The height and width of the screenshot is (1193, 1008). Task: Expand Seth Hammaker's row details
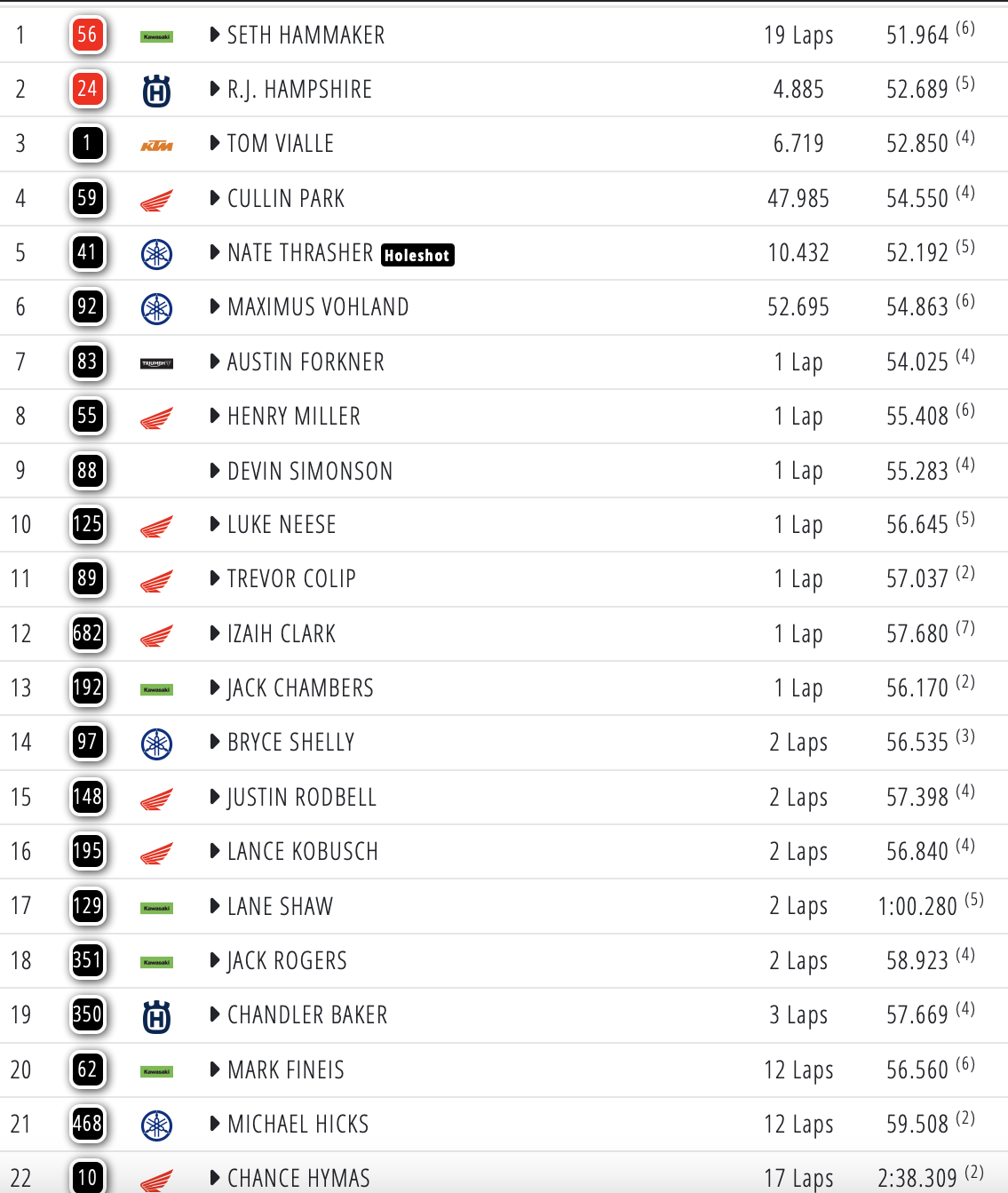click(x=215, y=36)
